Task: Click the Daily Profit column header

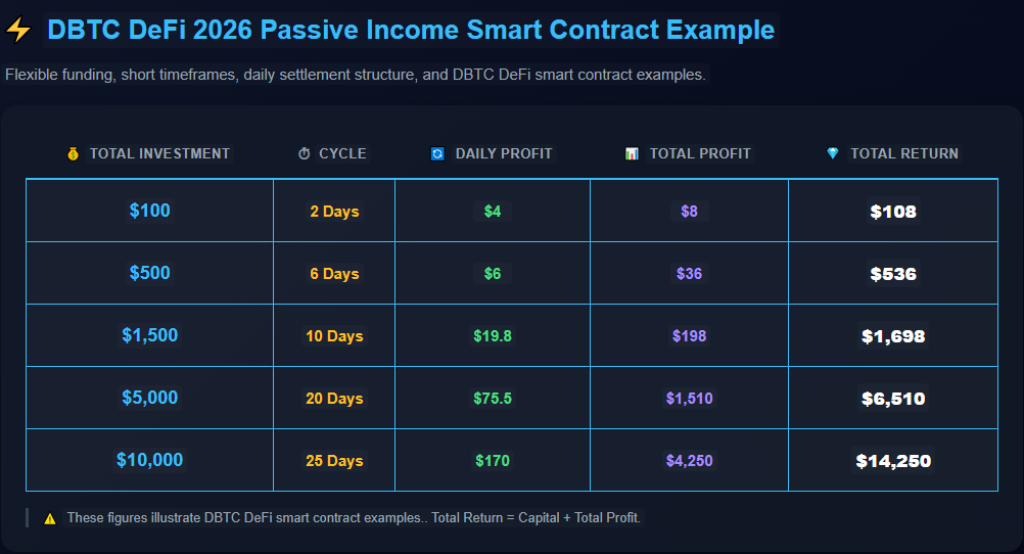Action: [x=503, y=154]
